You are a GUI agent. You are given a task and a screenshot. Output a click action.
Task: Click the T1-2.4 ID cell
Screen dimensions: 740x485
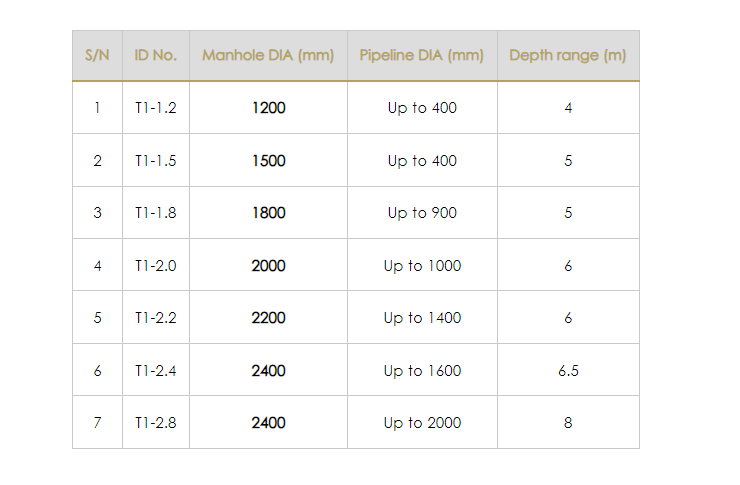pyautogui.click(x=155, y=371)
